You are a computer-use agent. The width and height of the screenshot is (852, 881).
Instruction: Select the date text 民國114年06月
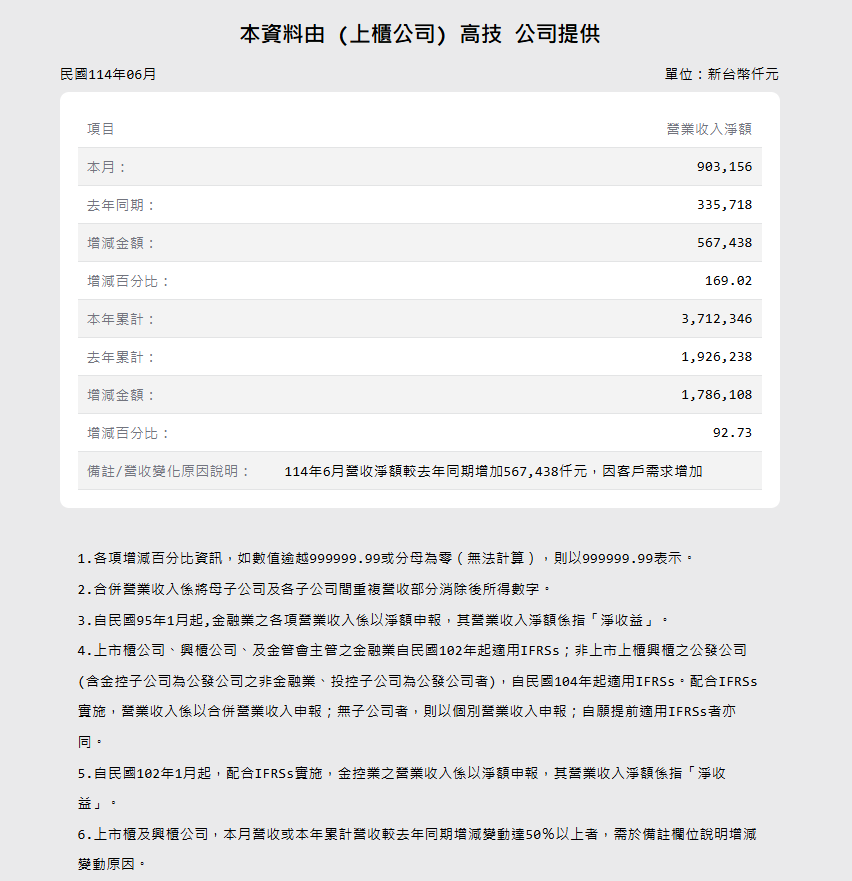[x=108, y=74]
